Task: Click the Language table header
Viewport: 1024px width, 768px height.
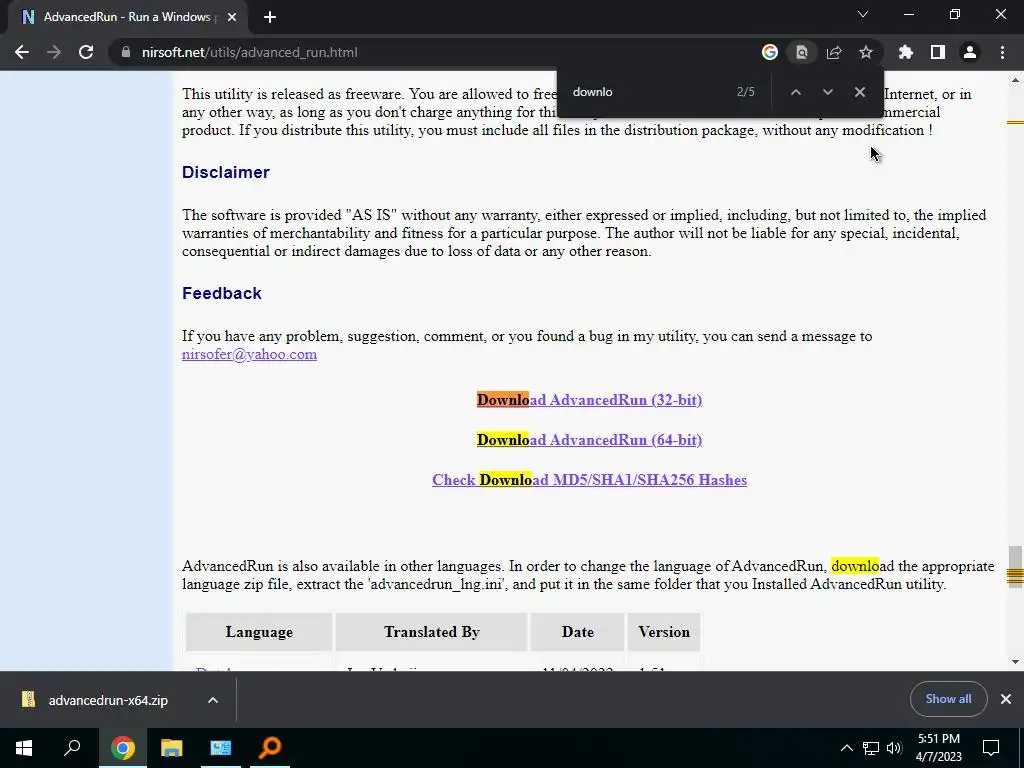Action: (x=259, y=632)
